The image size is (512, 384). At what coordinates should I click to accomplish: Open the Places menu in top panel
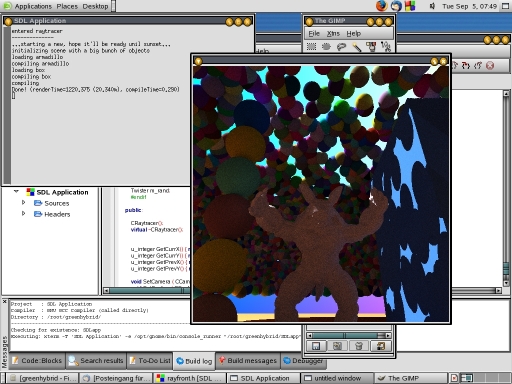tap(67, 6)
